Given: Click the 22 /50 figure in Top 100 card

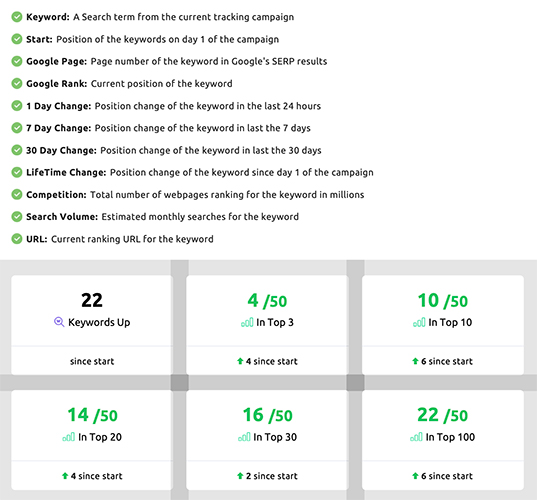Looking at the screenshot, I should coord(442,415).
